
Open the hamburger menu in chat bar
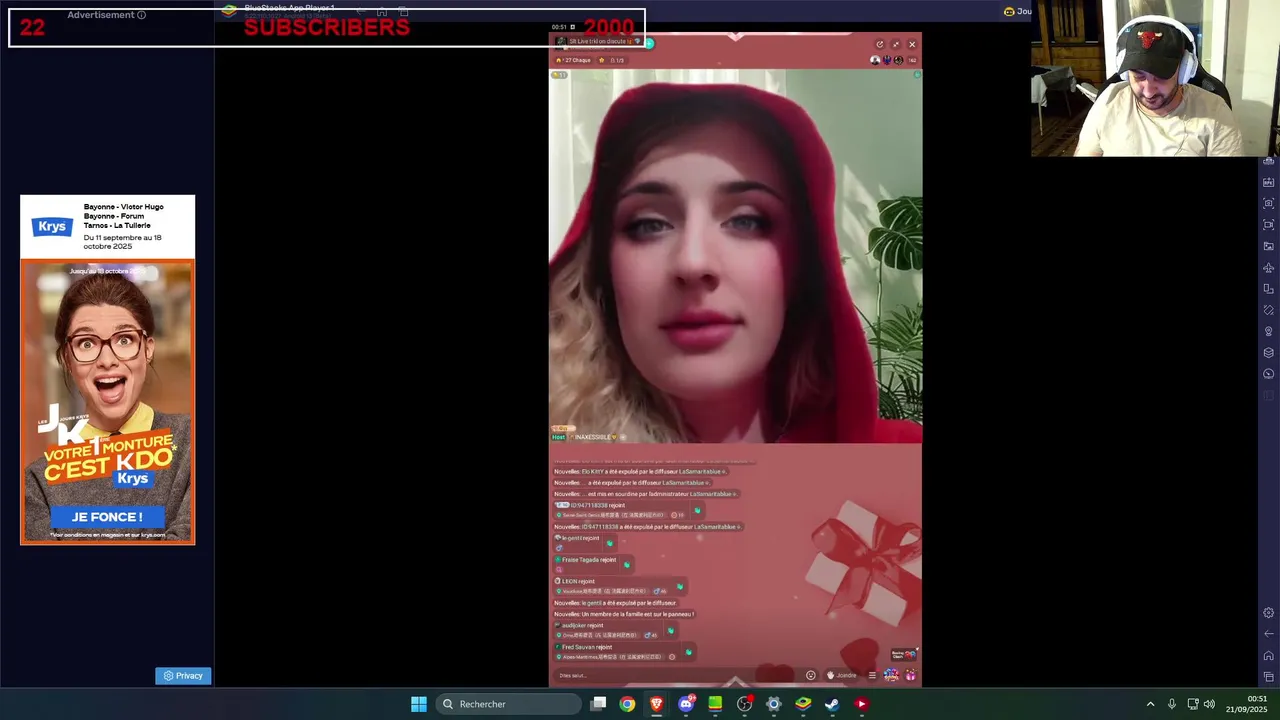pos(872,675)
